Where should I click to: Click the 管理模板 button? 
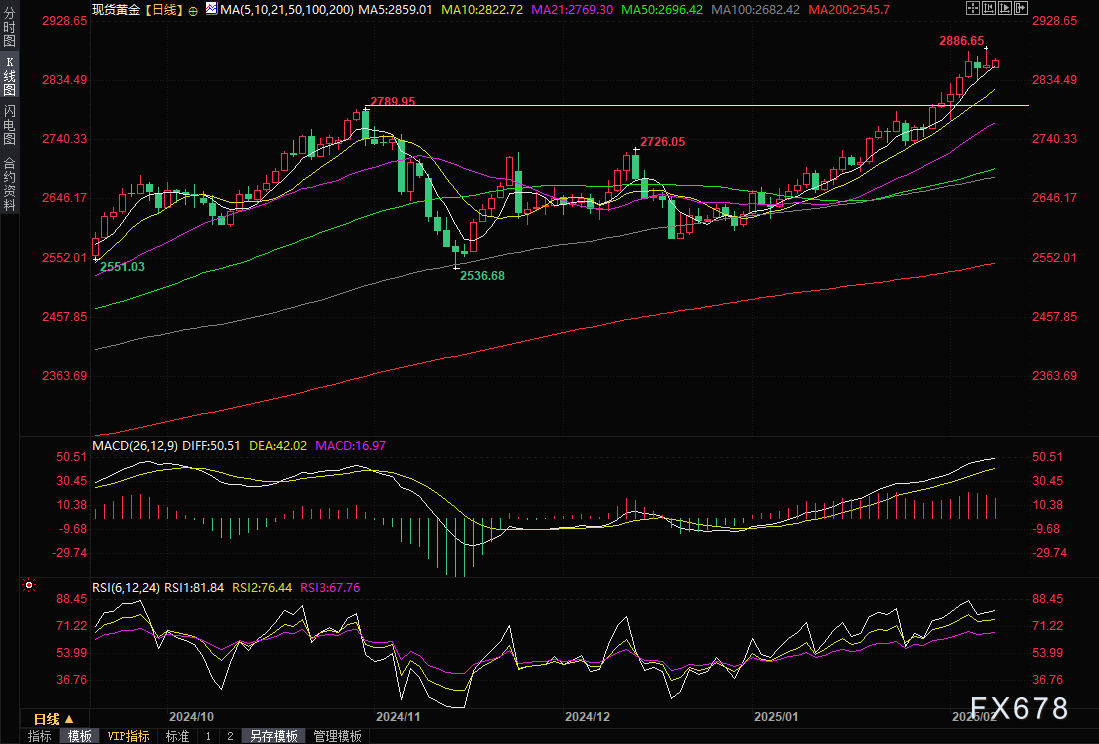pyautogui.click(x=337, y=736)
